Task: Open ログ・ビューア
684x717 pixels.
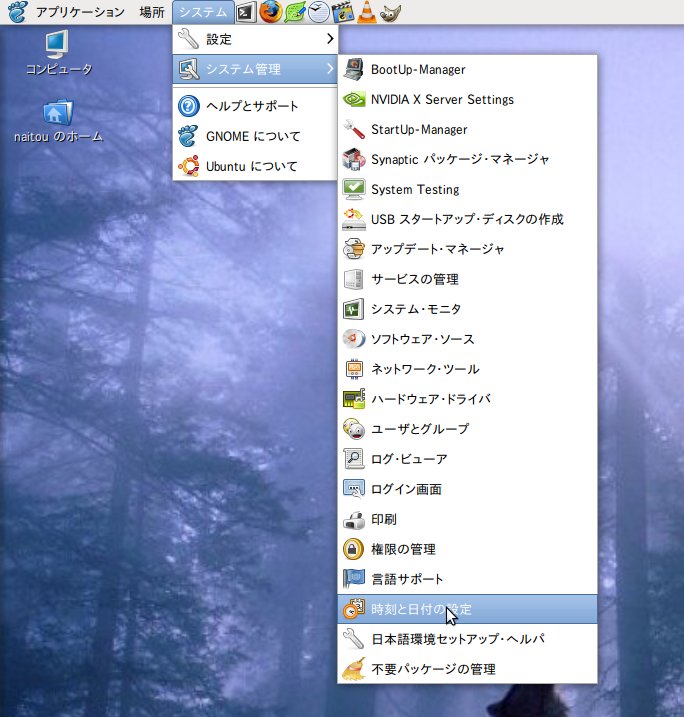Action: pyautogui.click(x=467, y=459)
